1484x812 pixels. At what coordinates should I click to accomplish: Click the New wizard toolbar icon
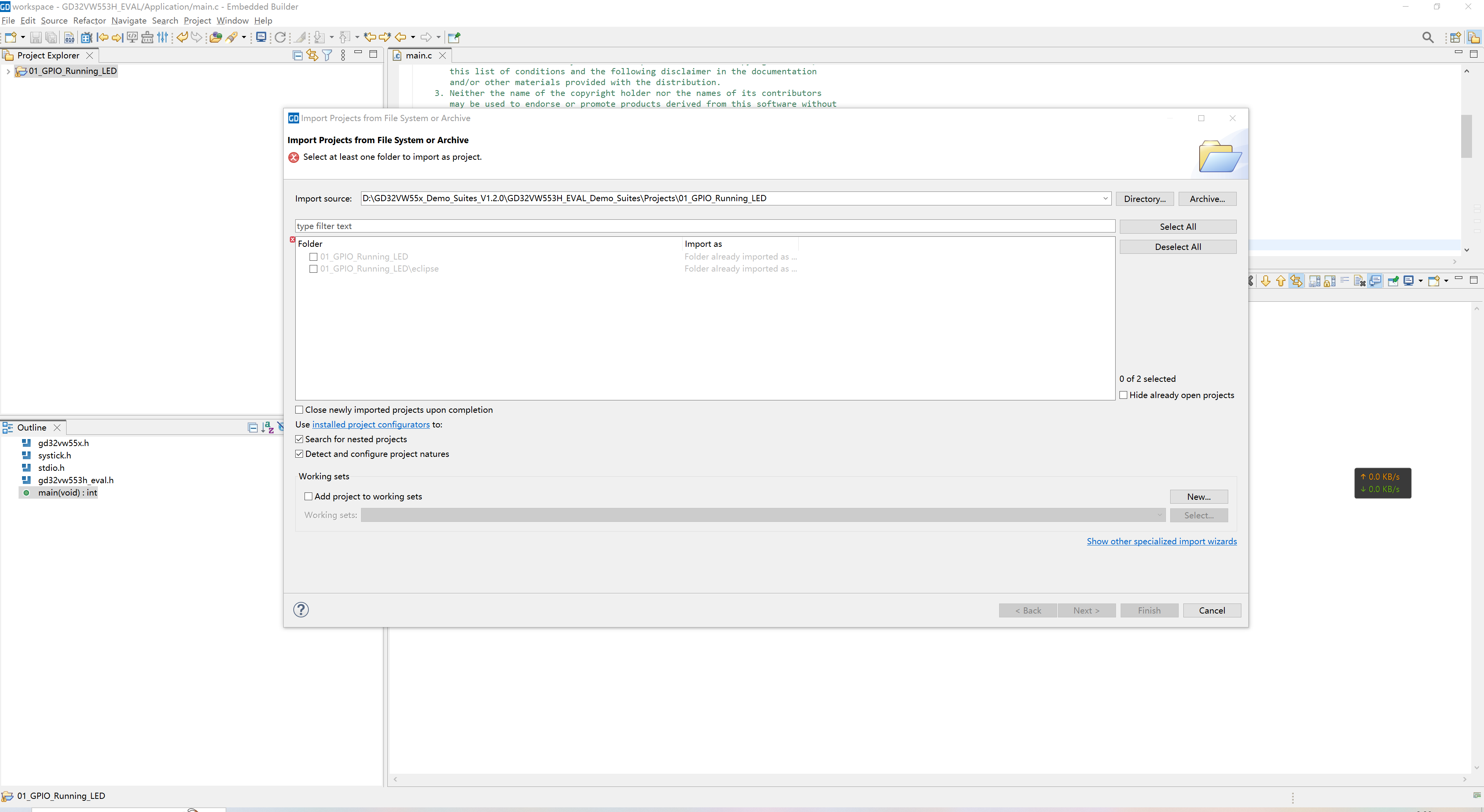coord(10,38)
